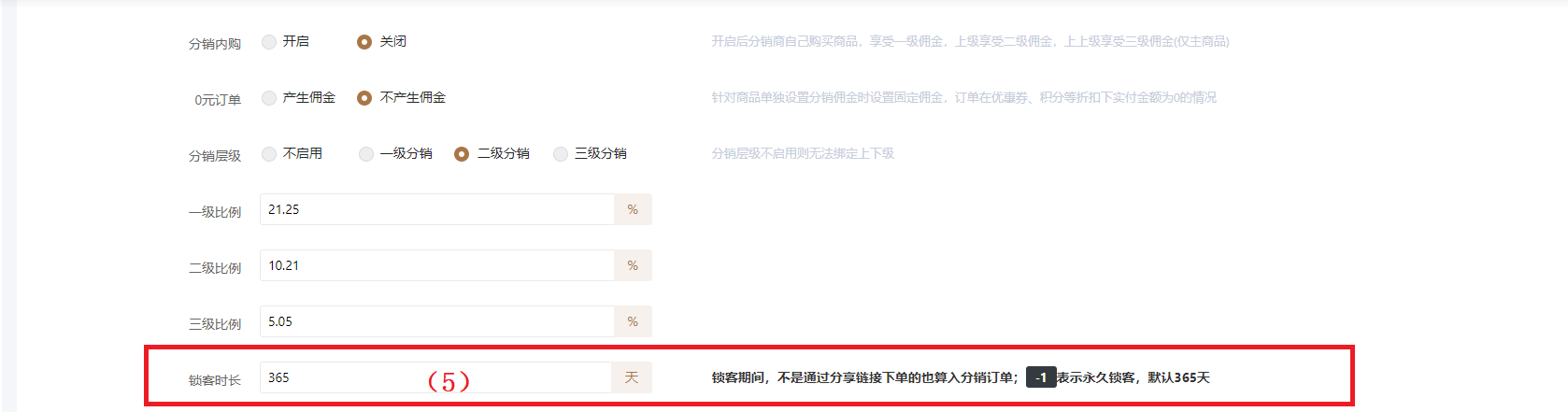The width and height of the screenshot is (1568, 412).
Task: Click the % suffix of 二级比例
Action: click(x=633, y=265)
